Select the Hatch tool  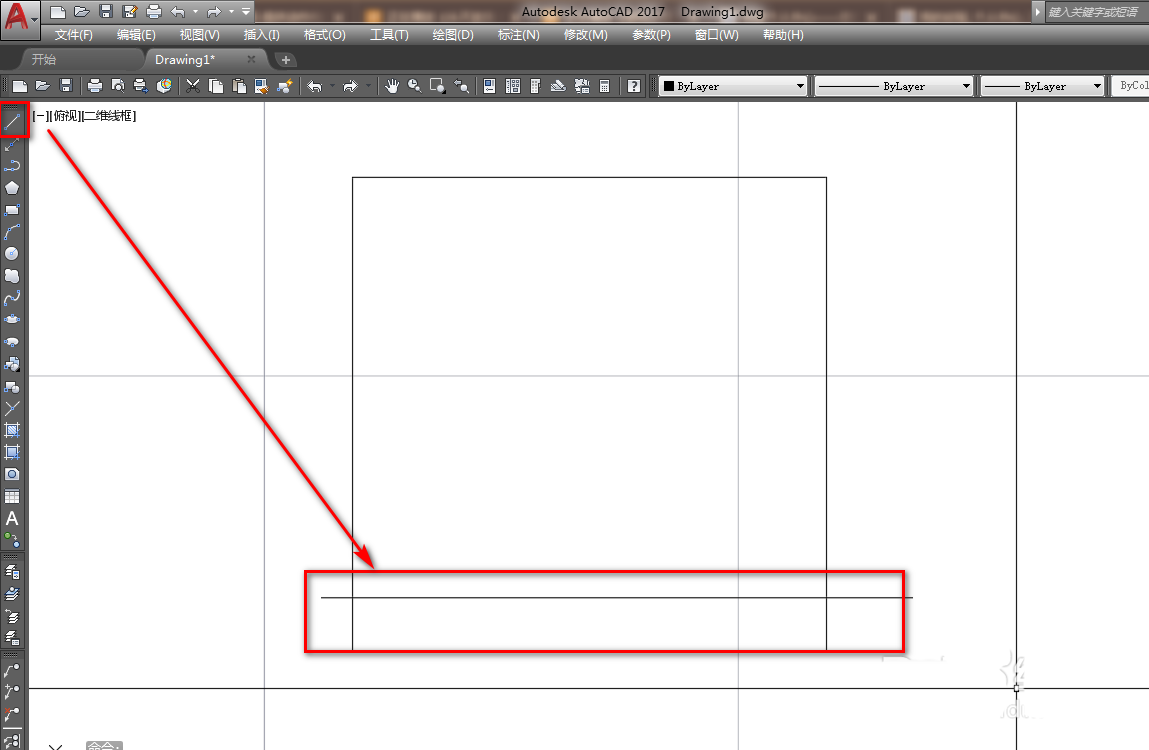[x=12, y=430]
